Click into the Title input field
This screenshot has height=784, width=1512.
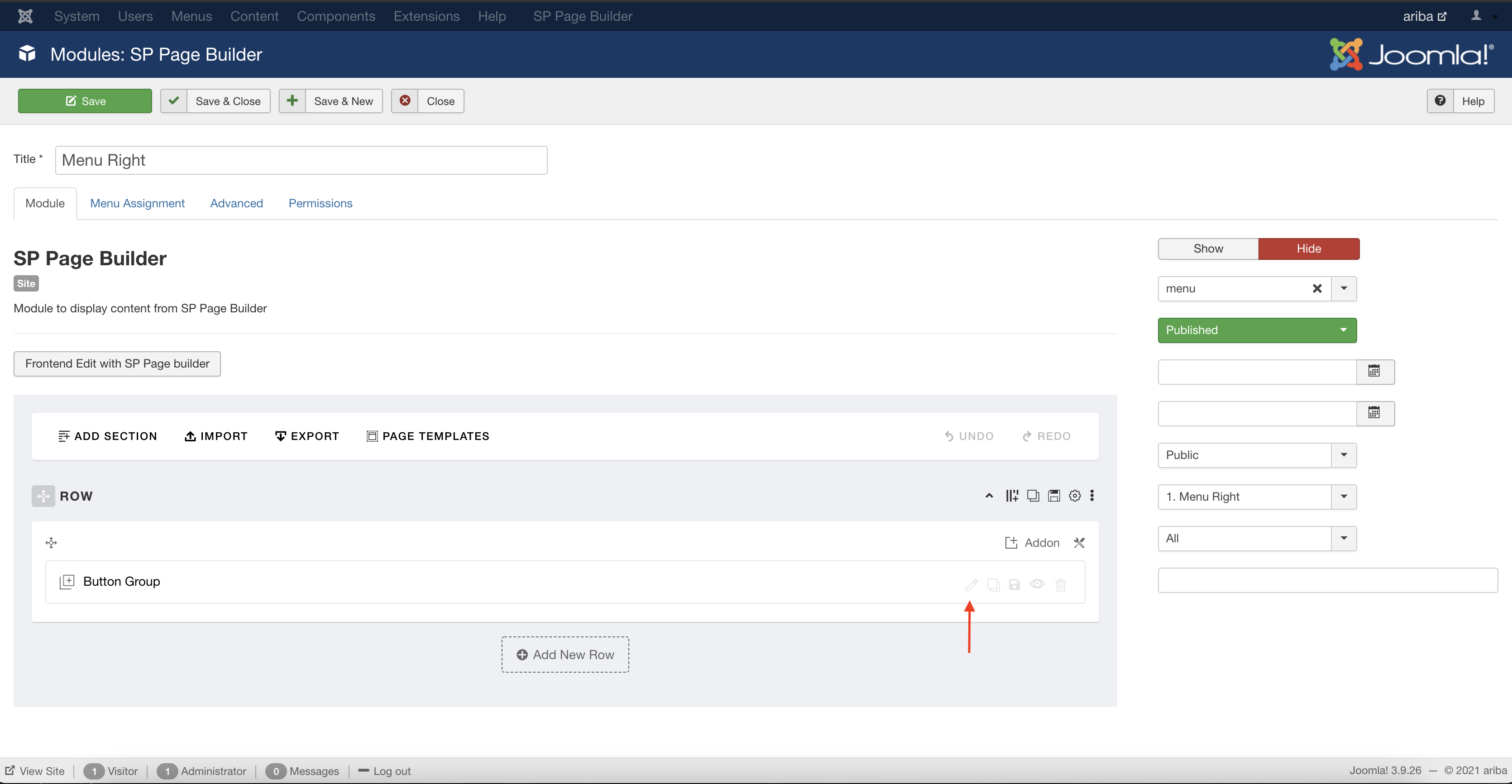point(301,160)
